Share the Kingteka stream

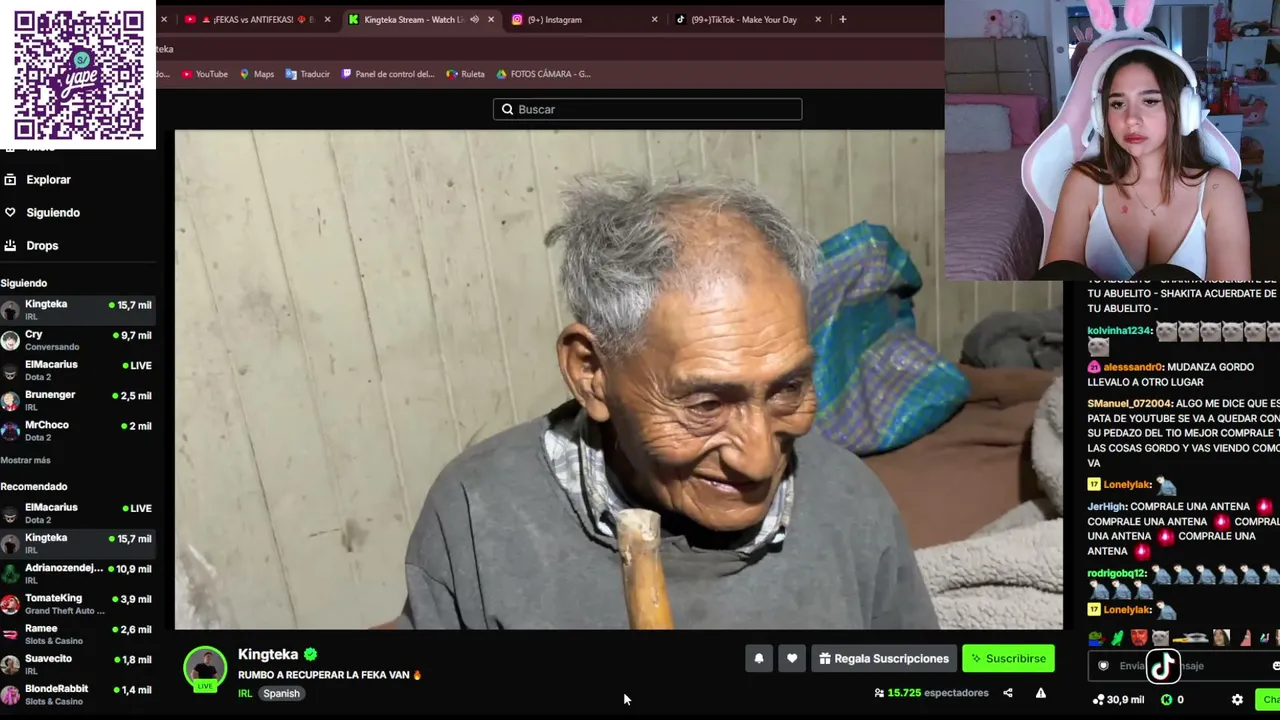(x=1008, y=693)
